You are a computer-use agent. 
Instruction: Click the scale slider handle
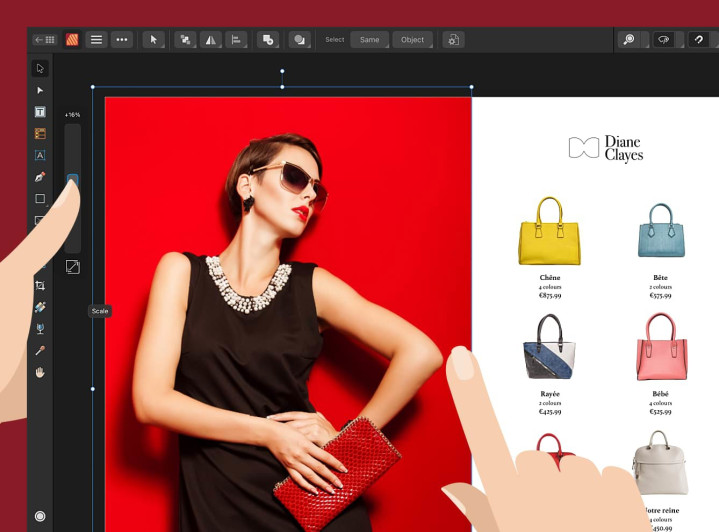[x=72, y=180]
